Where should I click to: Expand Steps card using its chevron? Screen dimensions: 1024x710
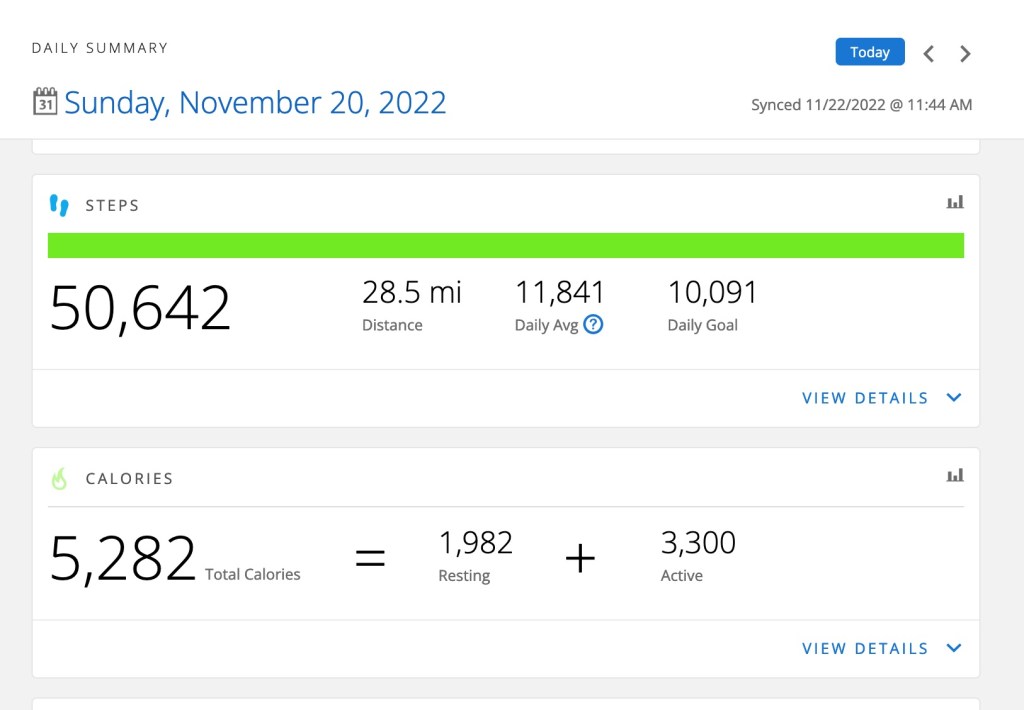point(954,398)
